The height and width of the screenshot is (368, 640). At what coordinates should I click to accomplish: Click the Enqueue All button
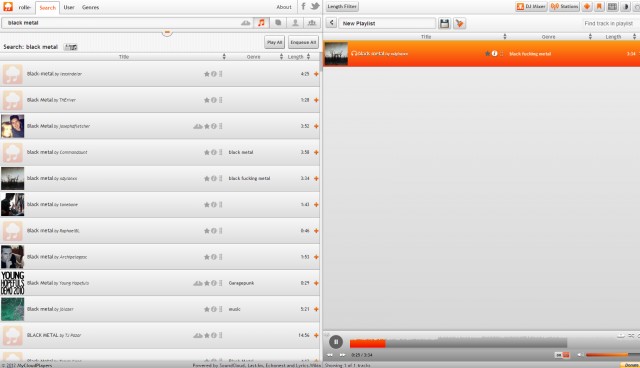303,42
